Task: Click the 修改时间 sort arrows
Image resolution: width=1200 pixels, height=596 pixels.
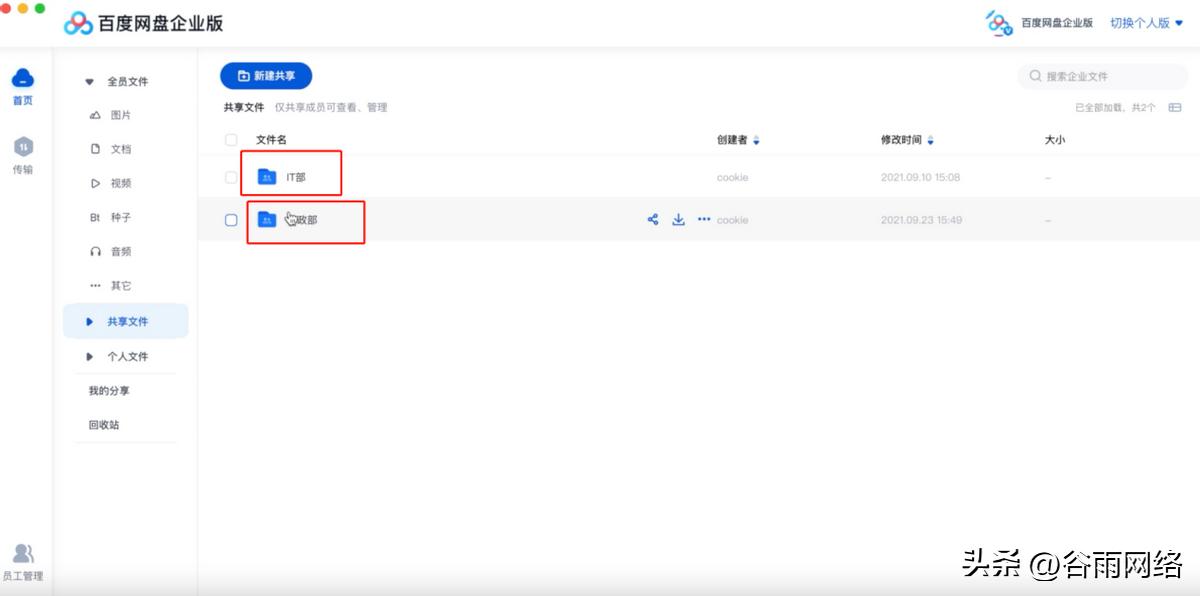Action: [x=930, y=140]
